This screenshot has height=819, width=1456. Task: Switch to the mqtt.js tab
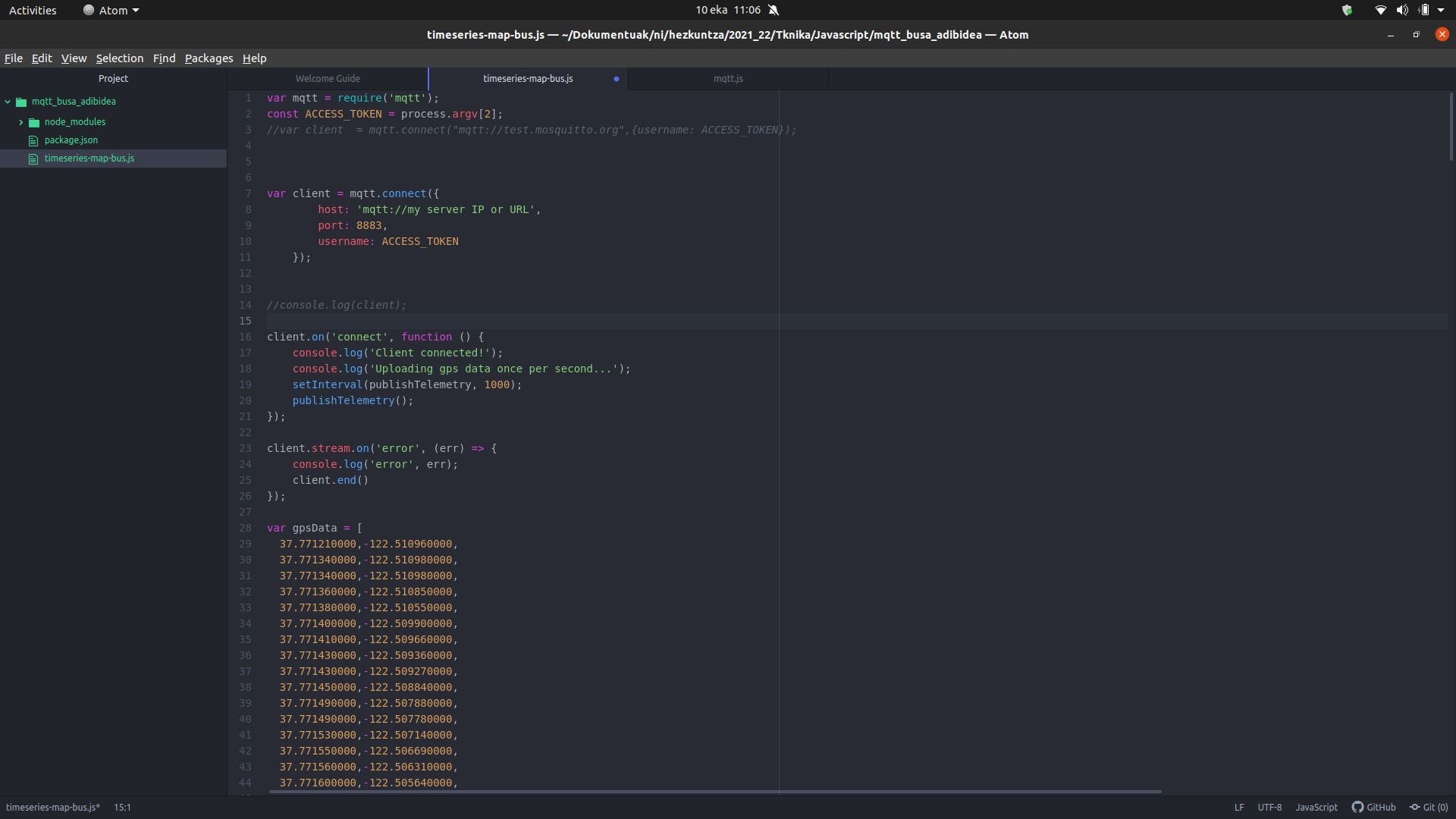coord(728,79)
